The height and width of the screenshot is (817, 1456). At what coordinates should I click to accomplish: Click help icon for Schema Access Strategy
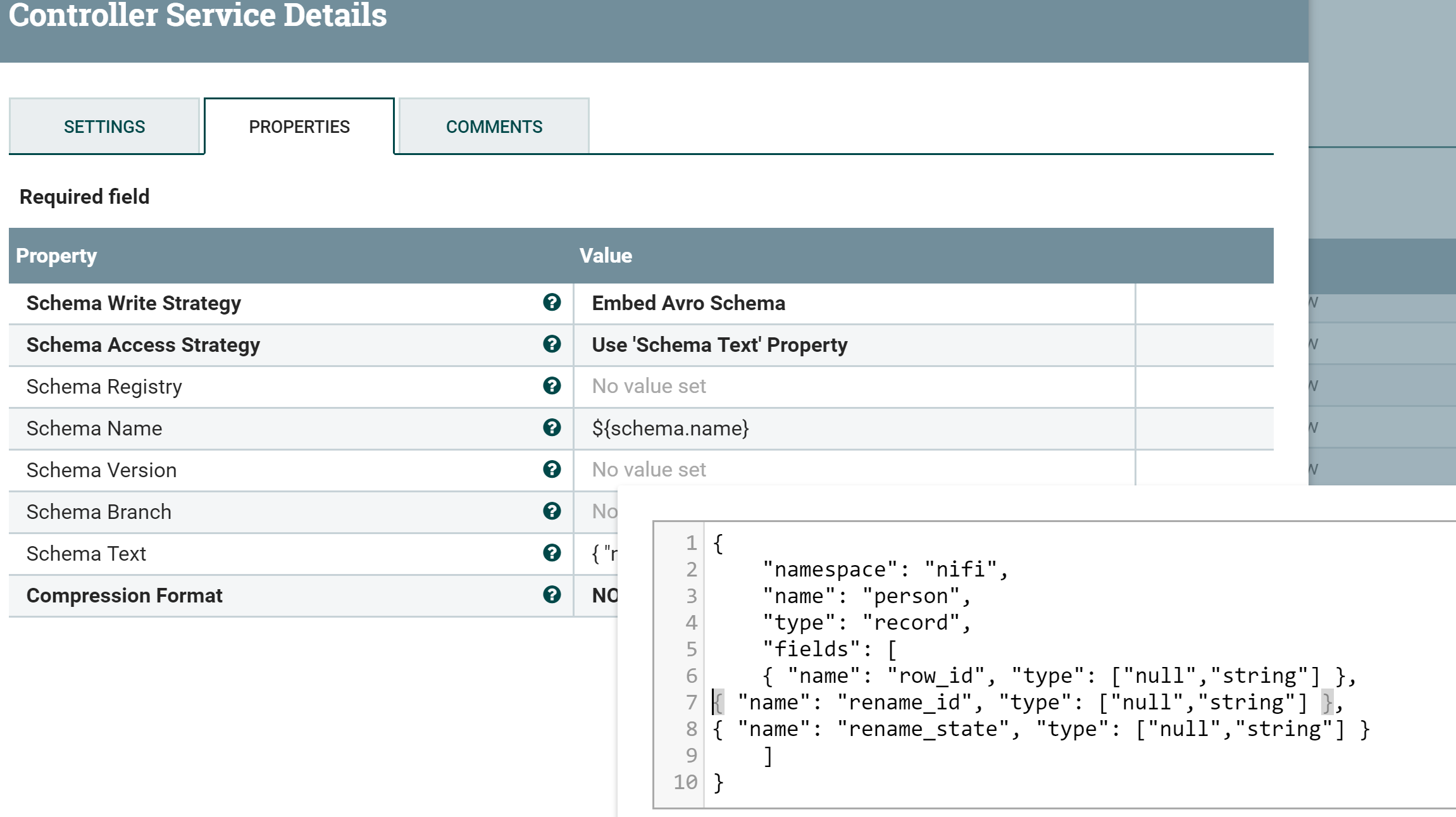coord(552,344)
